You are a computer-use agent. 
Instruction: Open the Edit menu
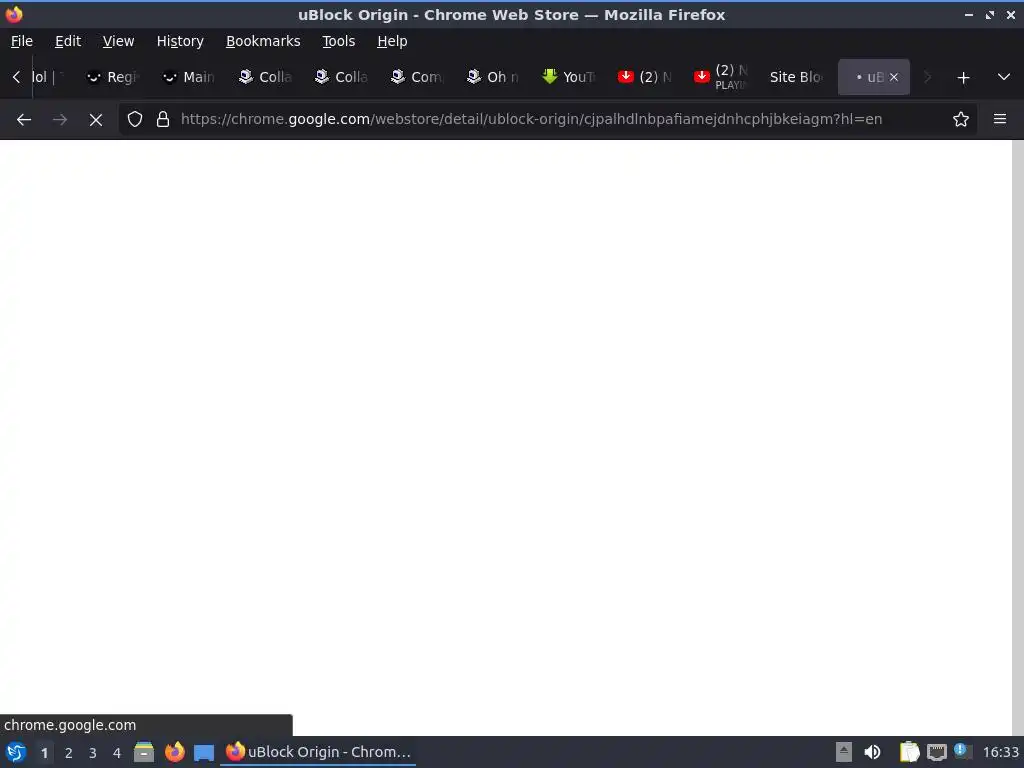tap(68, 41)
